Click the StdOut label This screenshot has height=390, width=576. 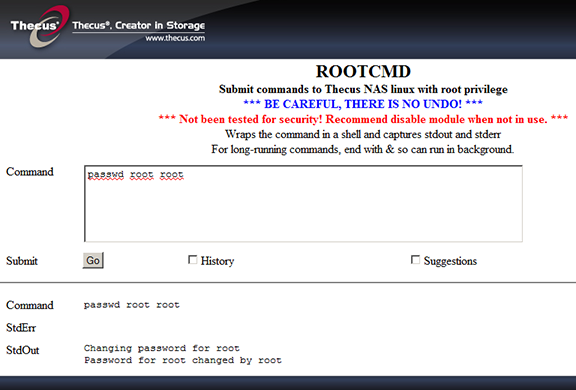[x=22, y=350]
